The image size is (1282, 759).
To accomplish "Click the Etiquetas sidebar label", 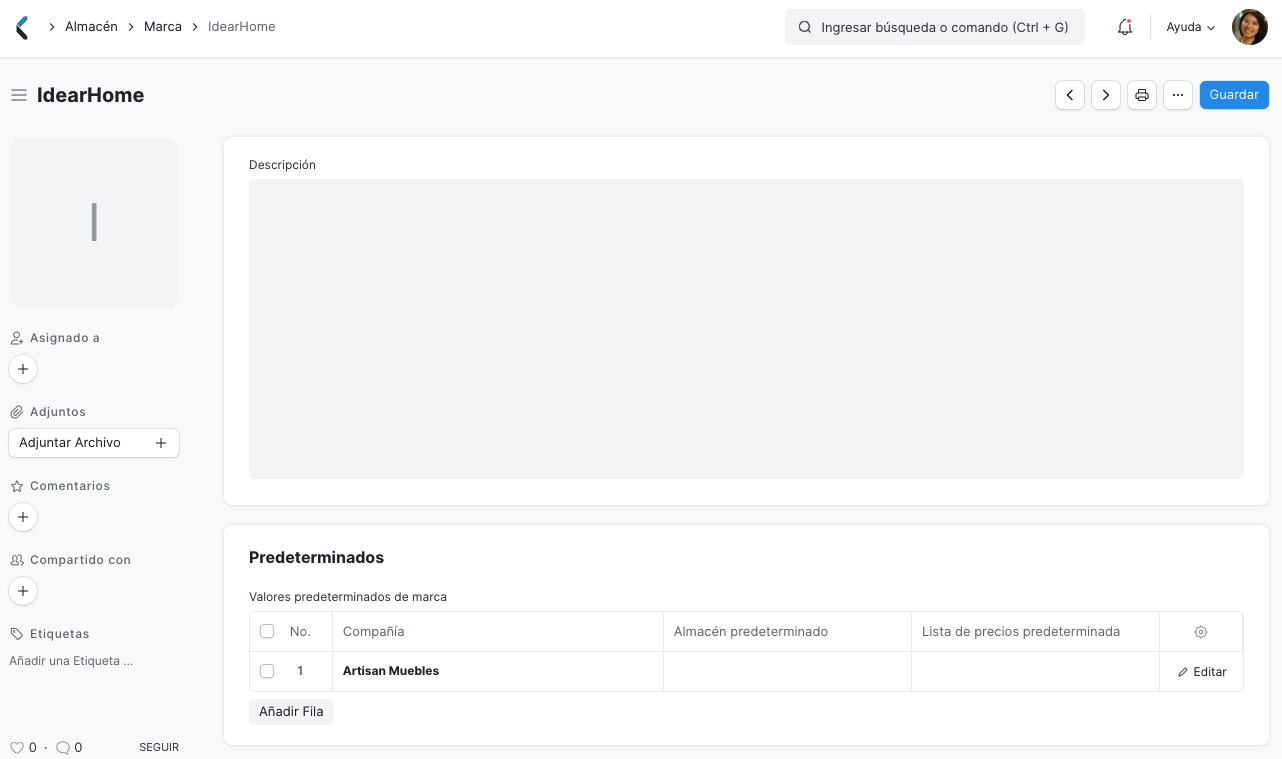I will click(x=59, y=634).
